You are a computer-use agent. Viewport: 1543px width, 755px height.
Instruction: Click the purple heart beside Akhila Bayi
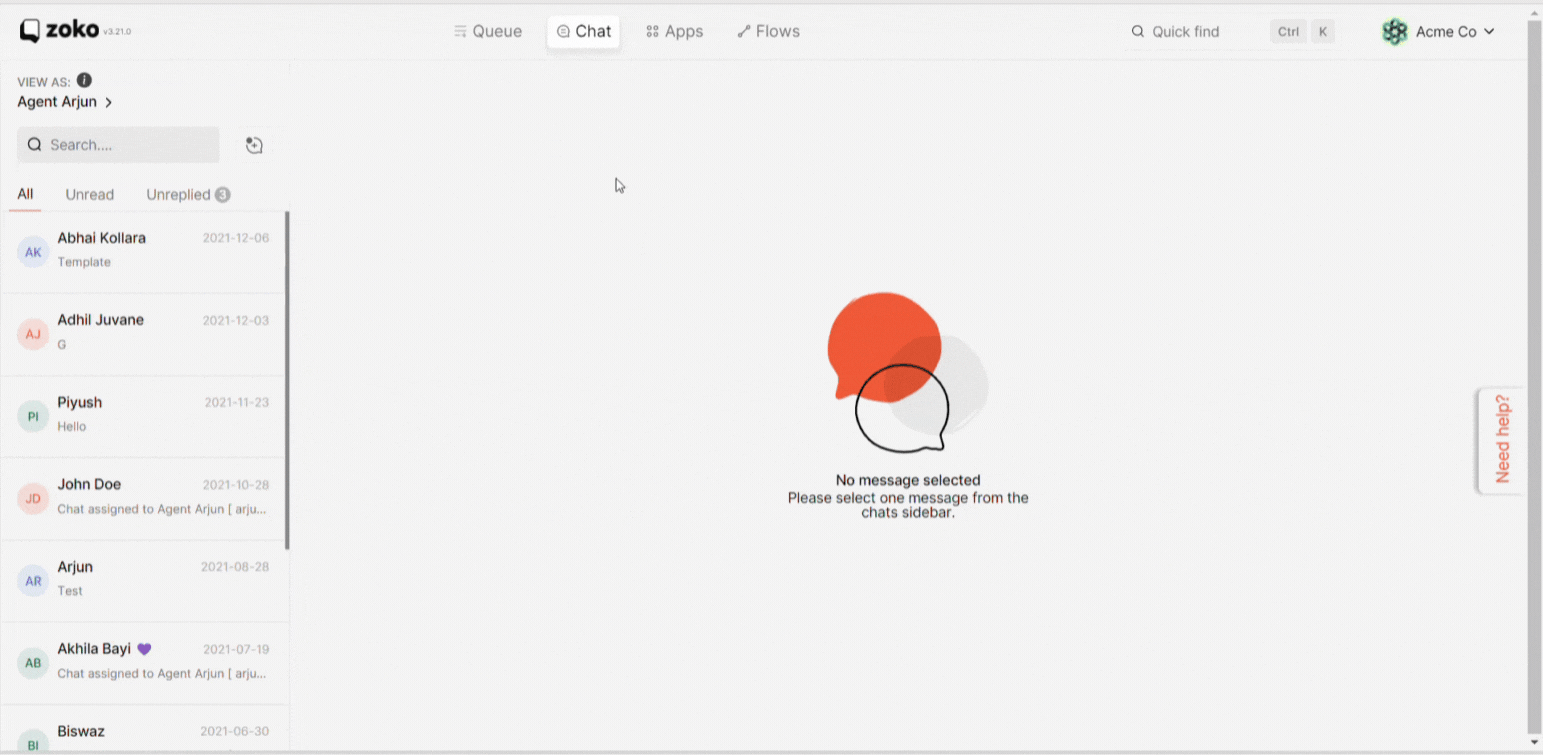pos(144,649)
